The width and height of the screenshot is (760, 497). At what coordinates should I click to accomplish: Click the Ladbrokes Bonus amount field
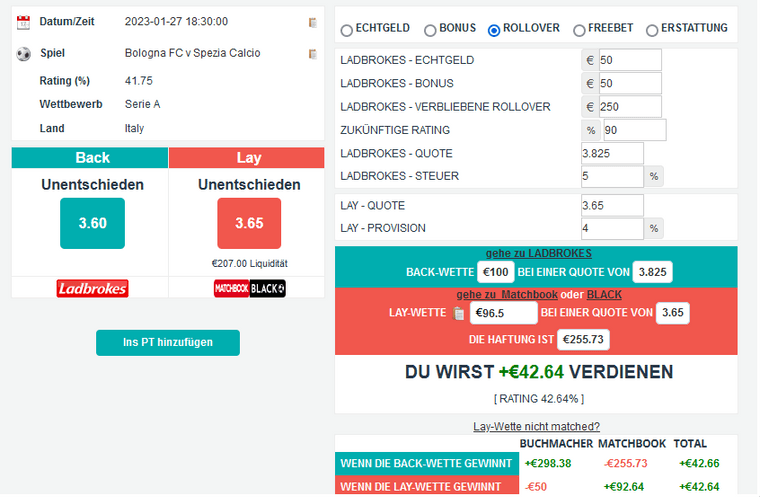(x=631, y=83)
